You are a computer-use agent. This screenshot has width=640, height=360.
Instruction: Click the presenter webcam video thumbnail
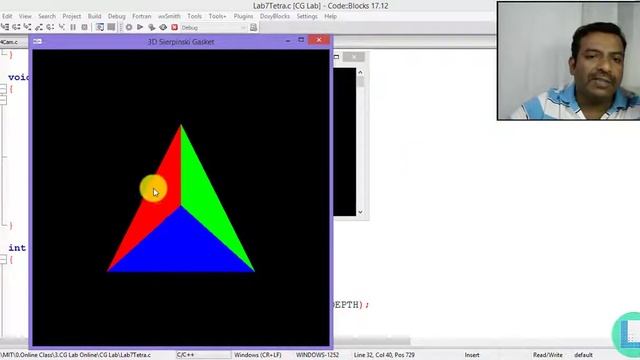point(569,60)
